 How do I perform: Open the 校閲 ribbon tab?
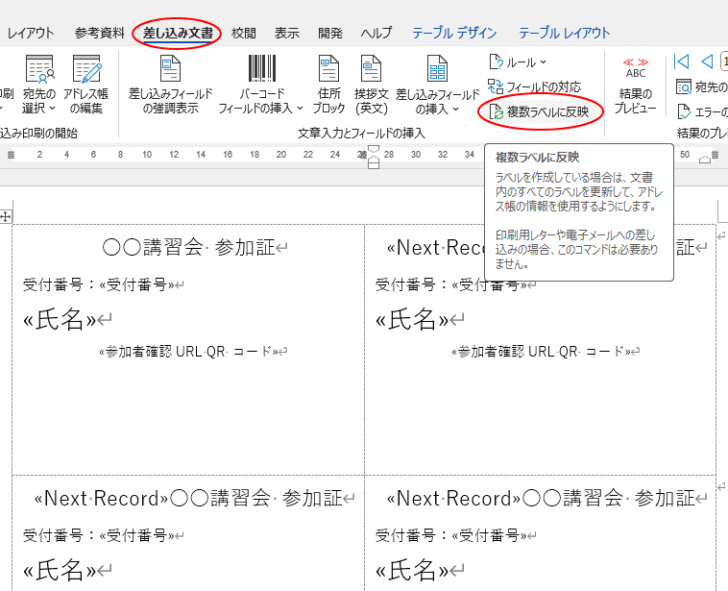coord(244,33)
